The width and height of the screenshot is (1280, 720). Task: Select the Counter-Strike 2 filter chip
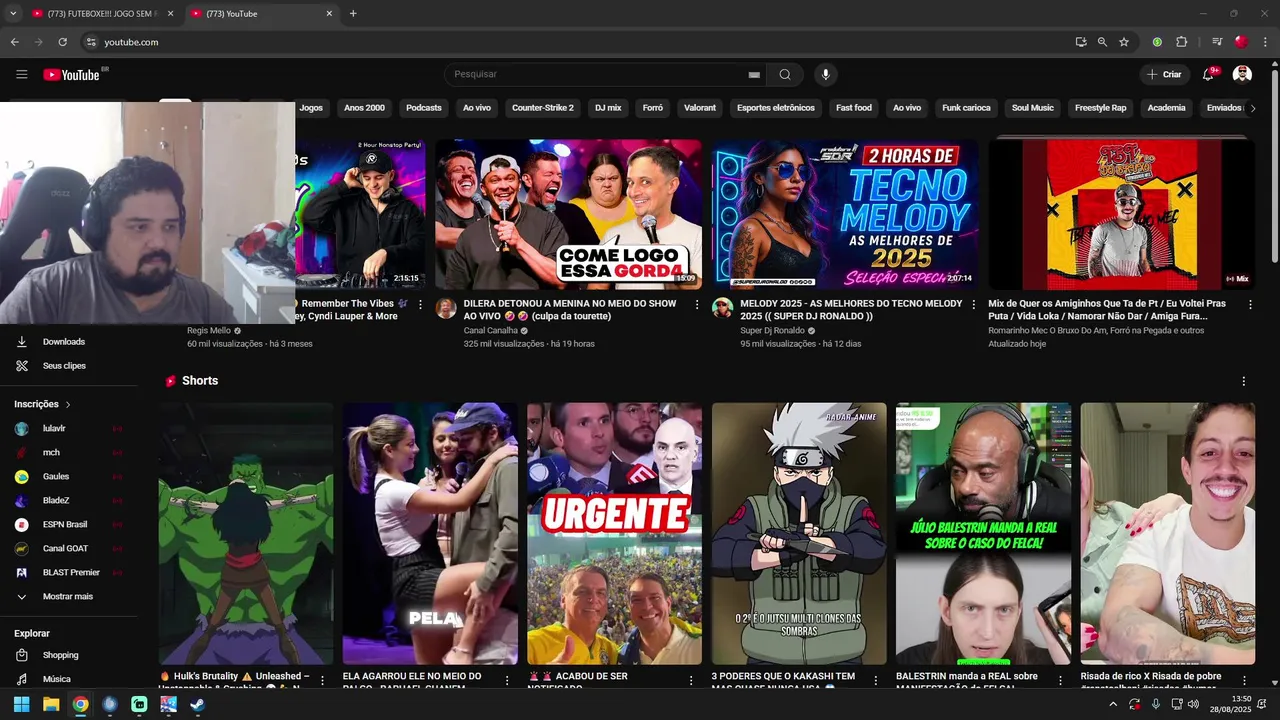point(543,108)
